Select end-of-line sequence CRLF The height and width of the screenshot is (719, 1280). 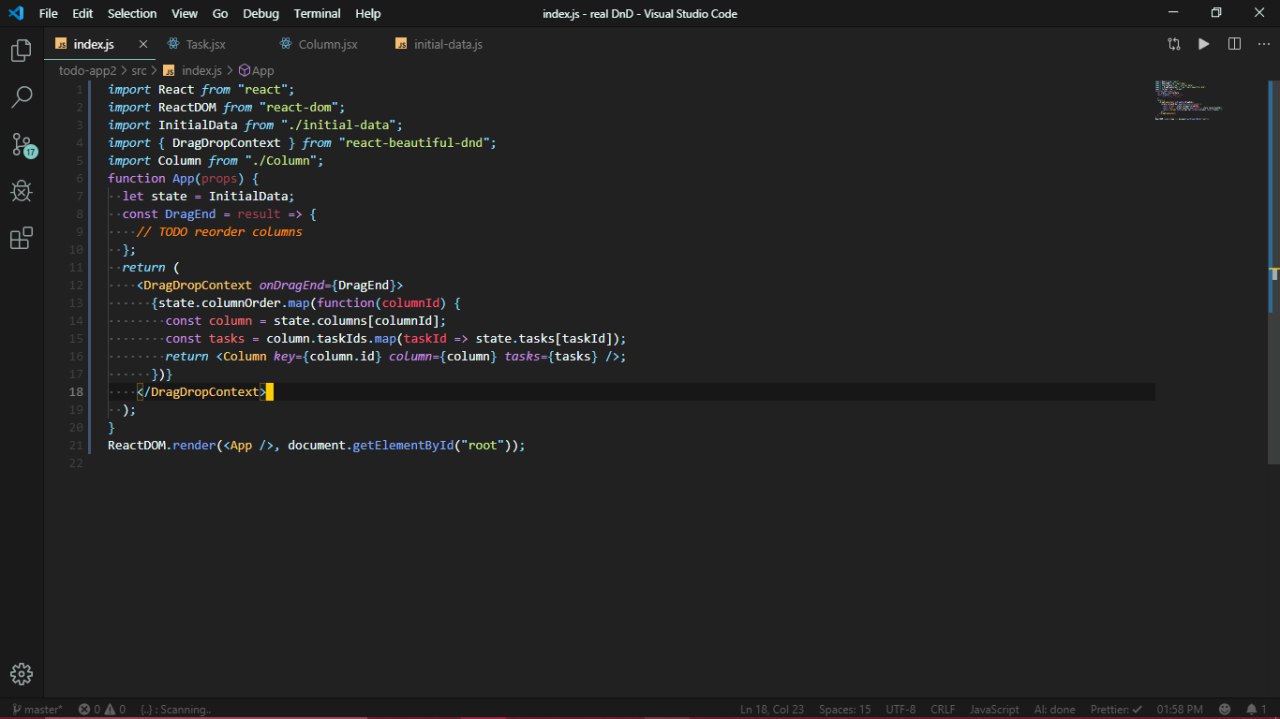pyautogui.click(x=942, y=709)
